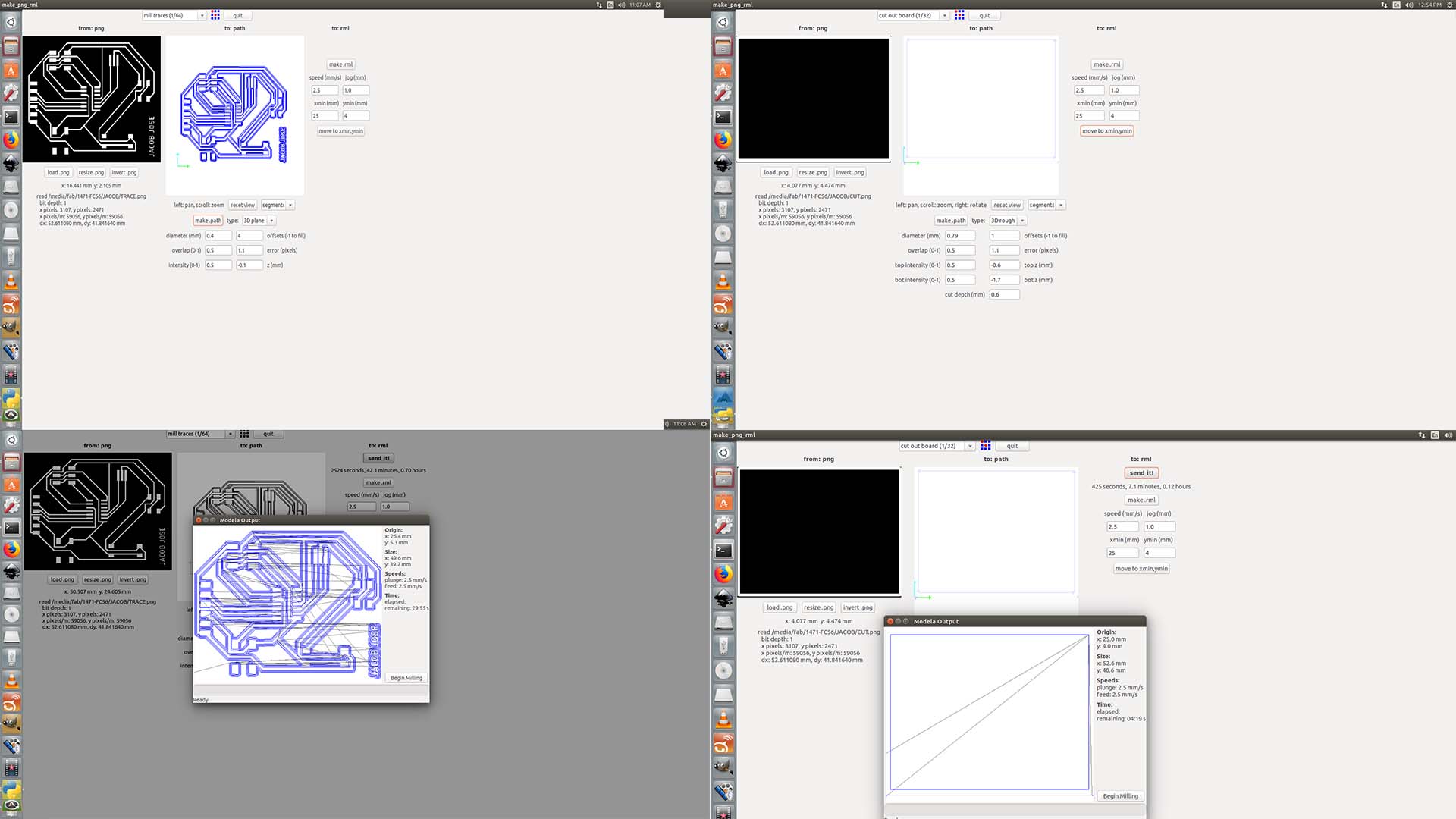
Task: Open system gear menu next to 12:54 PM
Action: [x=1449, y=5]
